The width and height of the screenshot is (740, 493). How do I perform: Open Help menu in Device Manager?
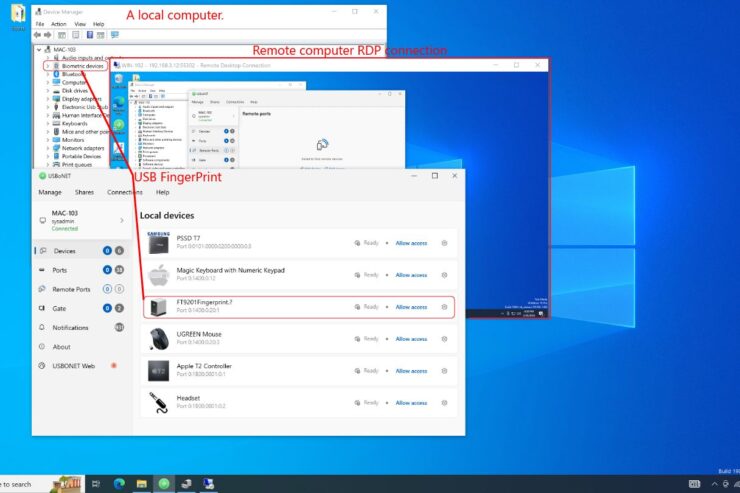tap(99, 24)
